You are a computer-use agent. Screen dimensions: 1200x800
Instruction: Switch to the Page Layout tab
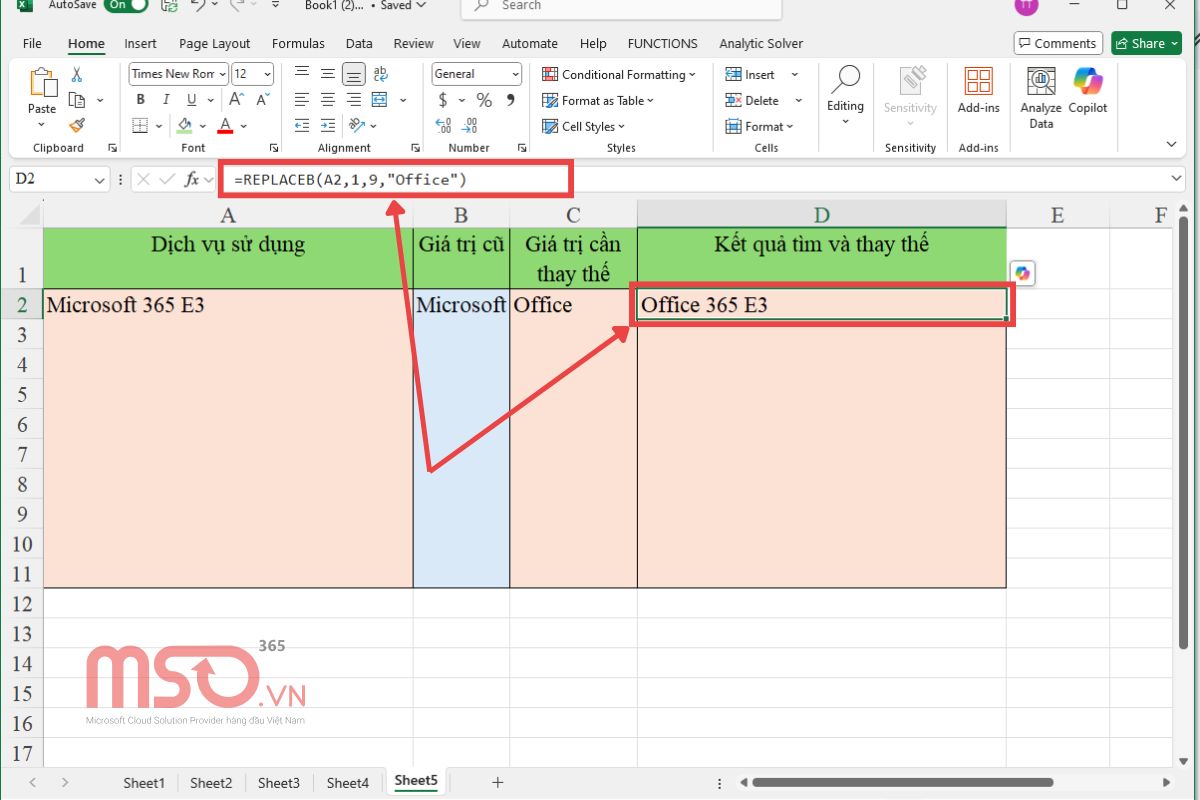click(215, 43)
